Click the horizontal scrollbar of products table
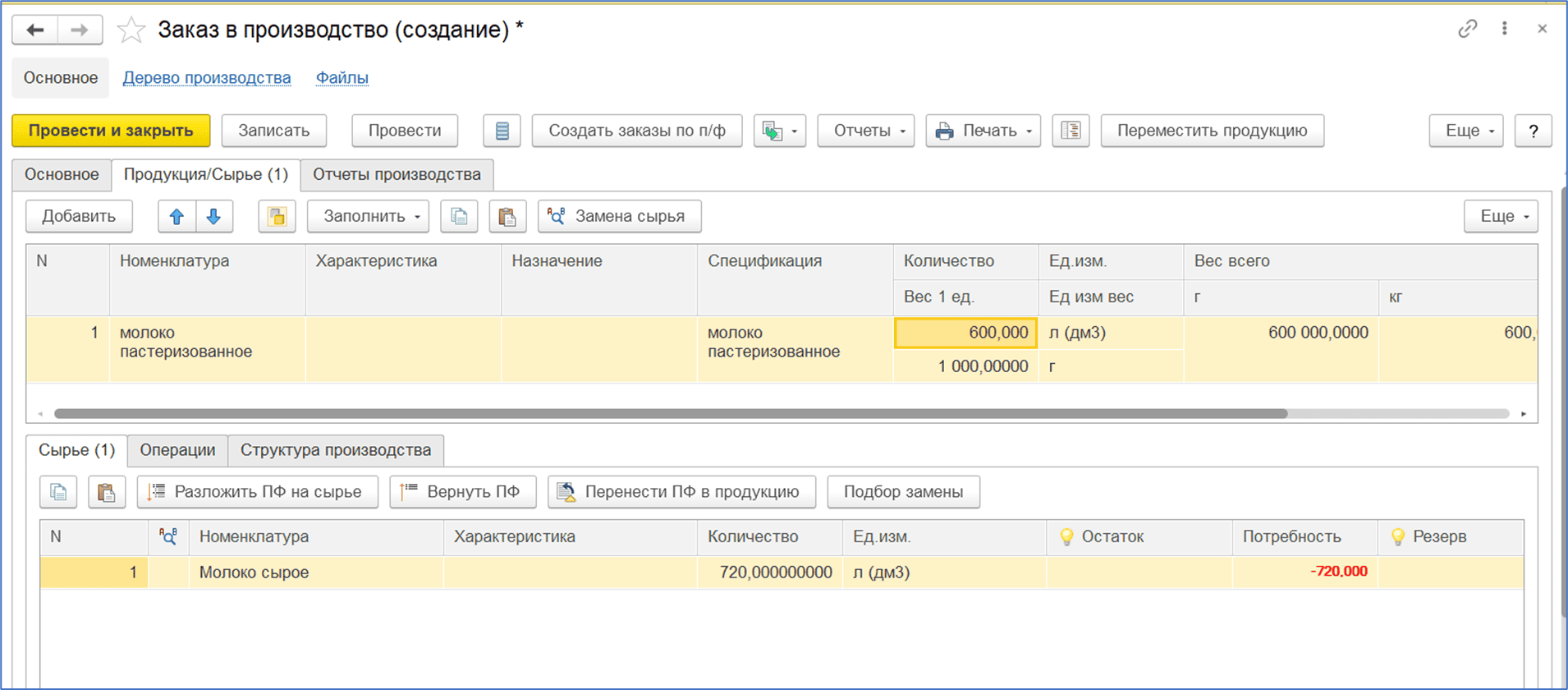 (x=671, y=413)
